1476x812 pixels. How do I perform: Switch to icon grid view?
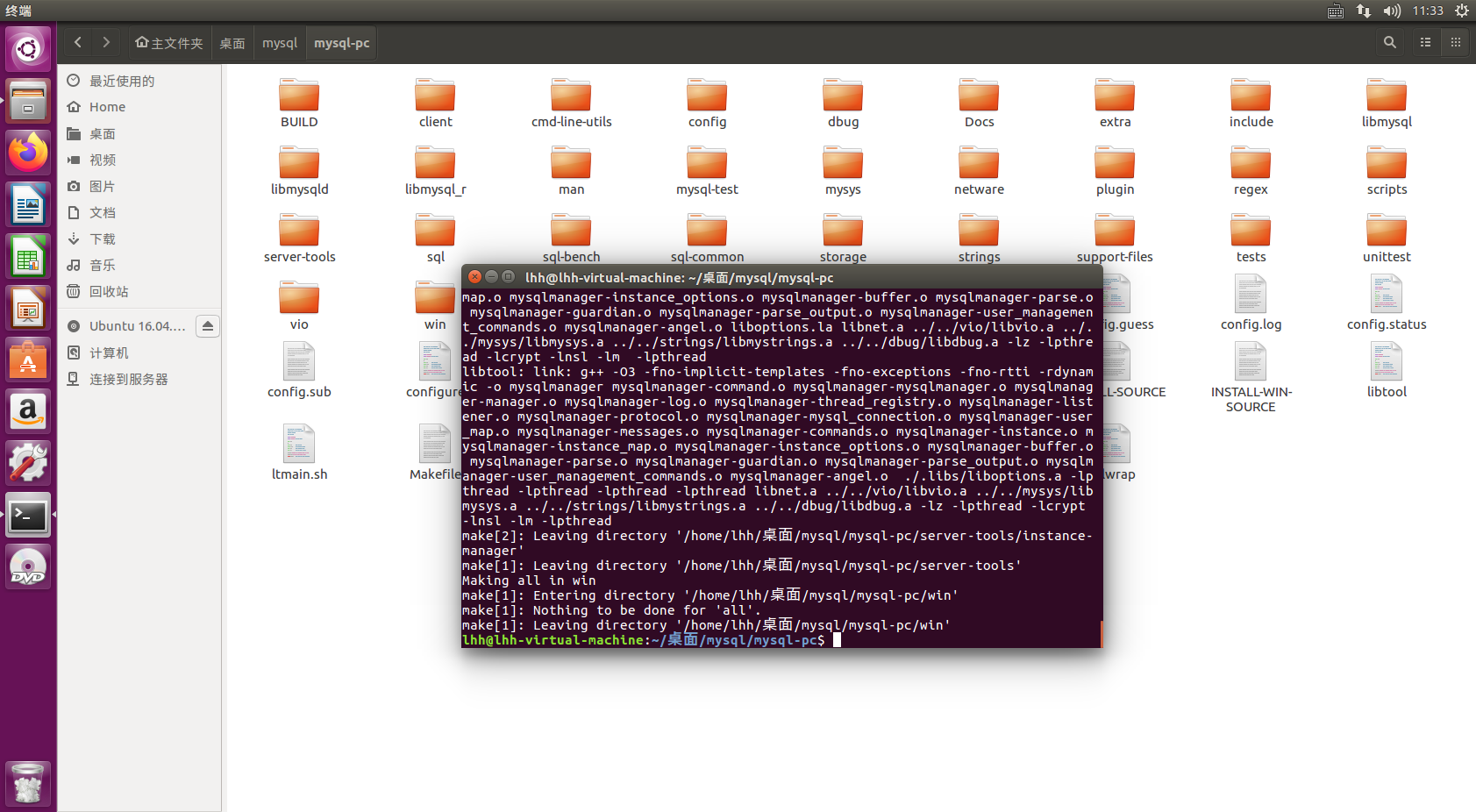point(1456,42)
